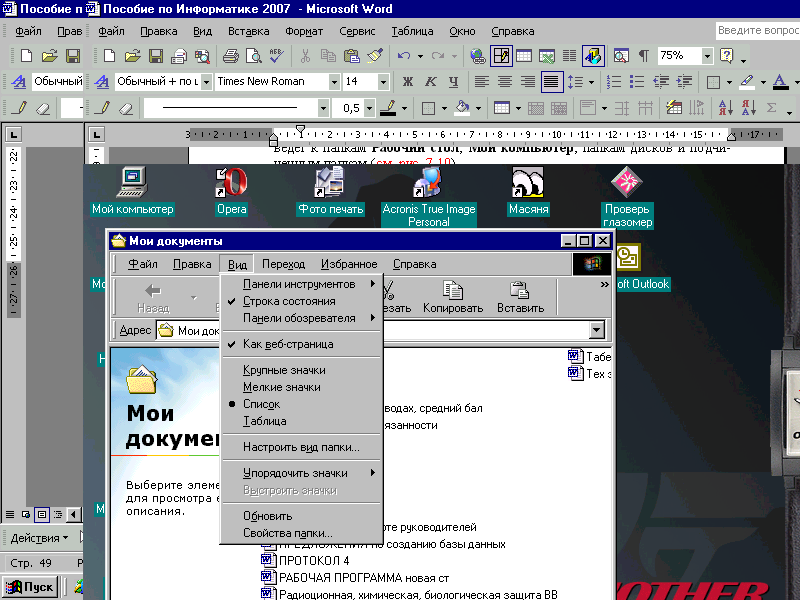
Task: Click the Мой компьютер desktop icon
Action: 133,191
